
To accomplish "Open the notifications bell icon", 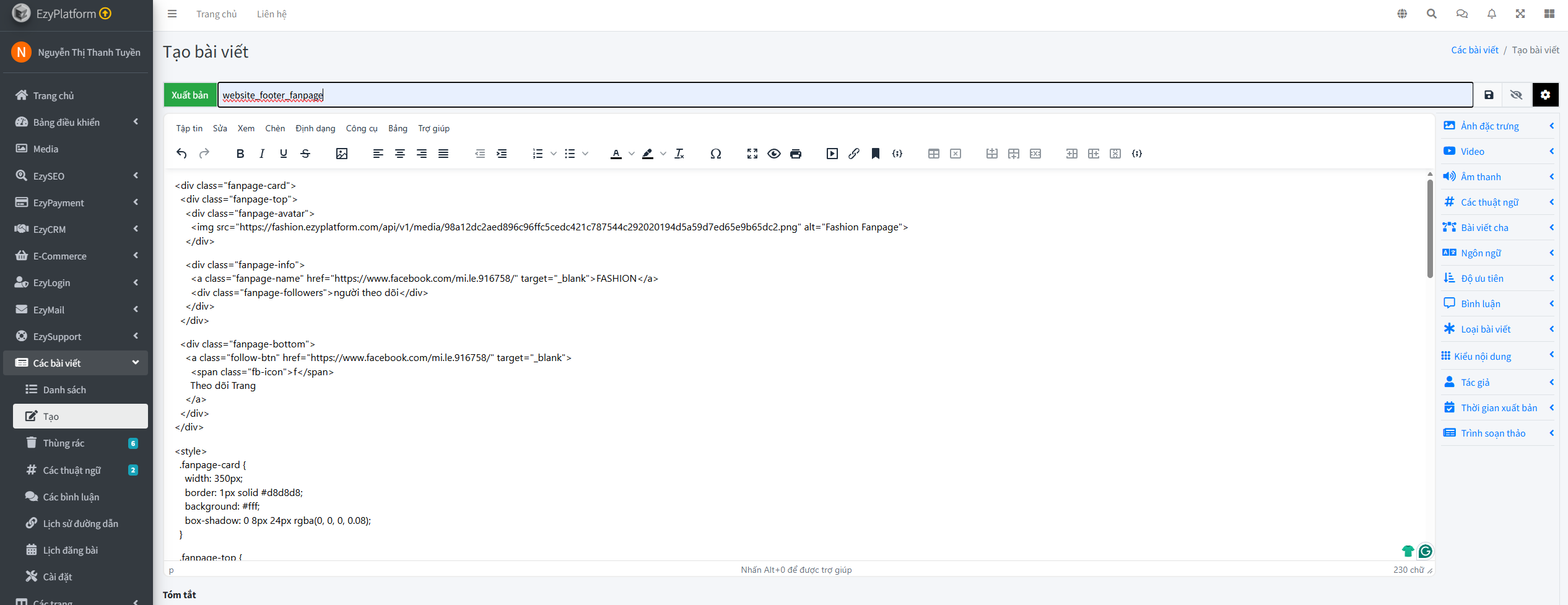I will tap(1491, 14).
